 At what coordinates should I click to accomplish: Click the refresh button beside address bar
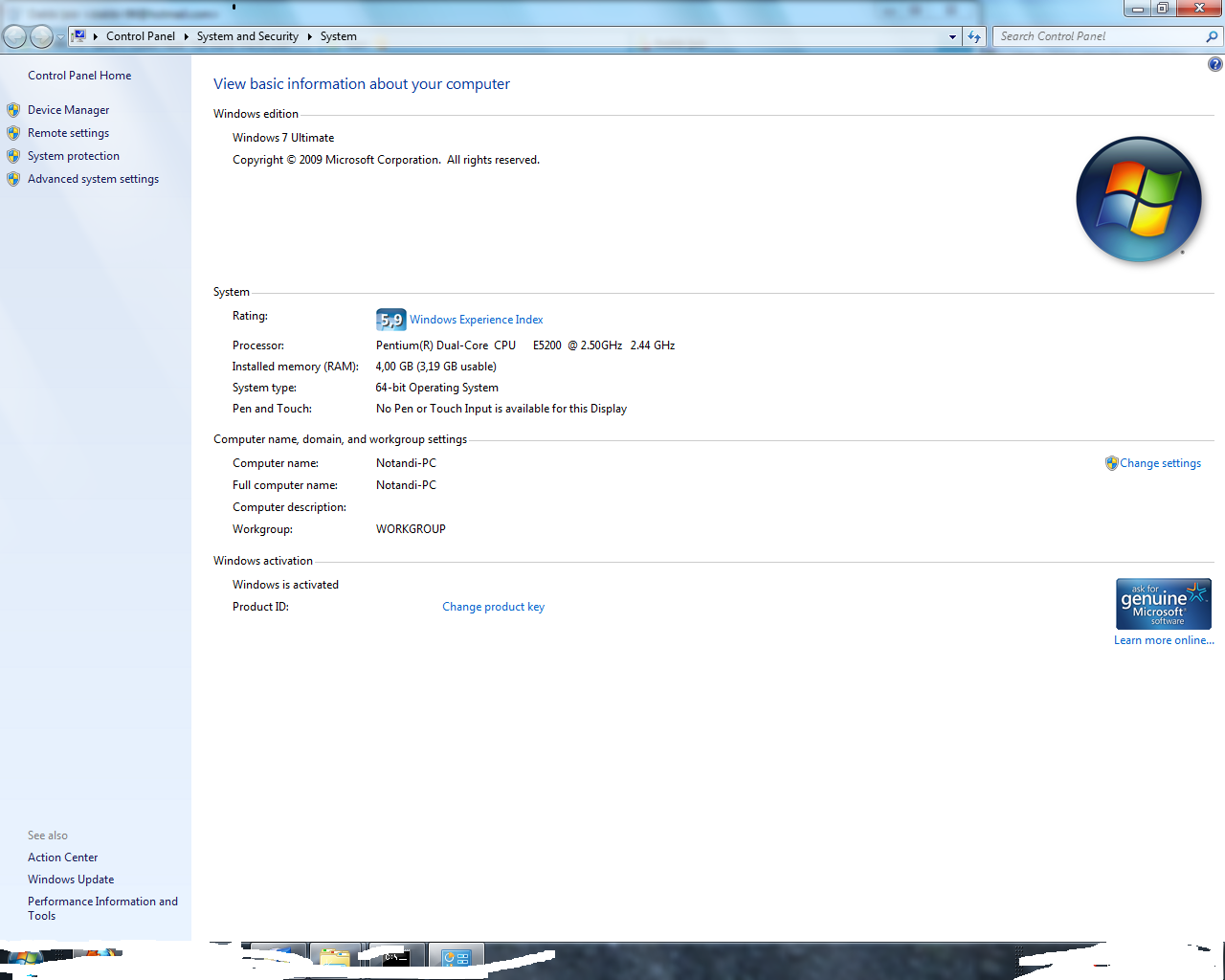click(x=974, y=36)
